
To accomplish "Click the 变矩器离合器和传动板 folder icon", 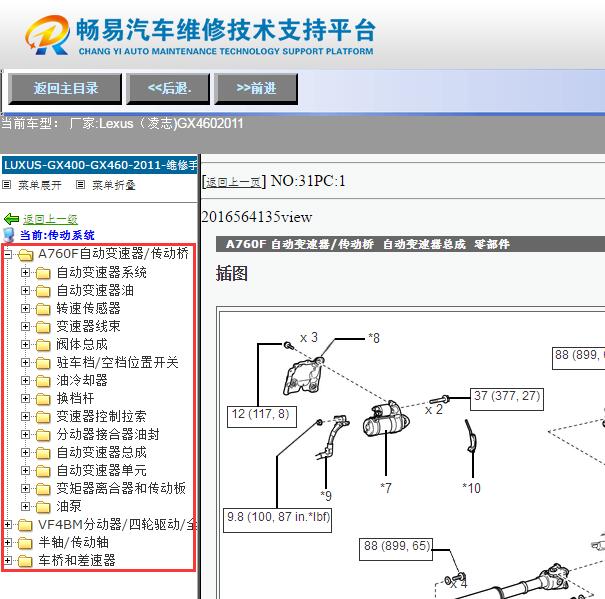I will coord(43,489).
